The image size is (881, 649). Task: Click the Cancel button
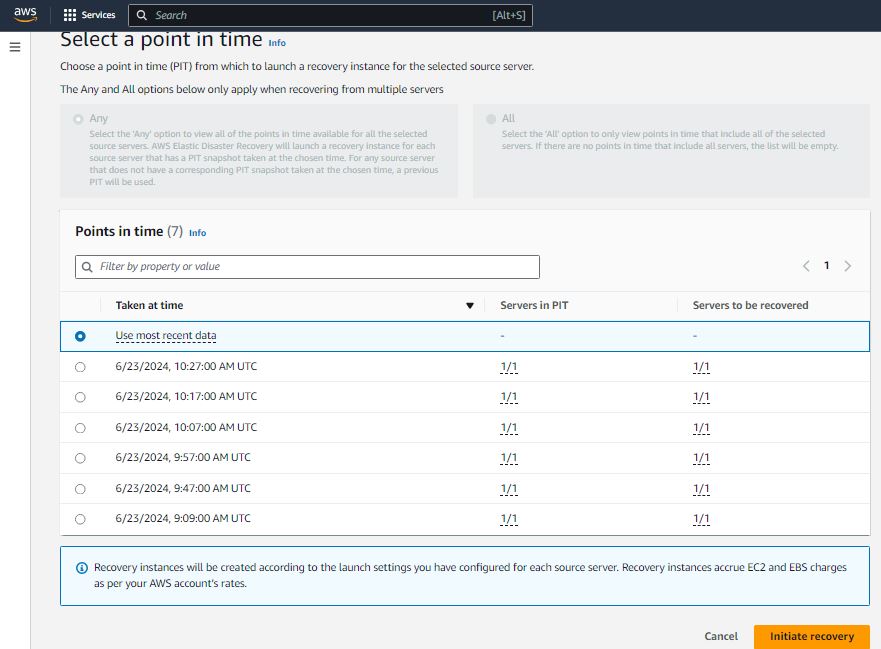point(721,636)
